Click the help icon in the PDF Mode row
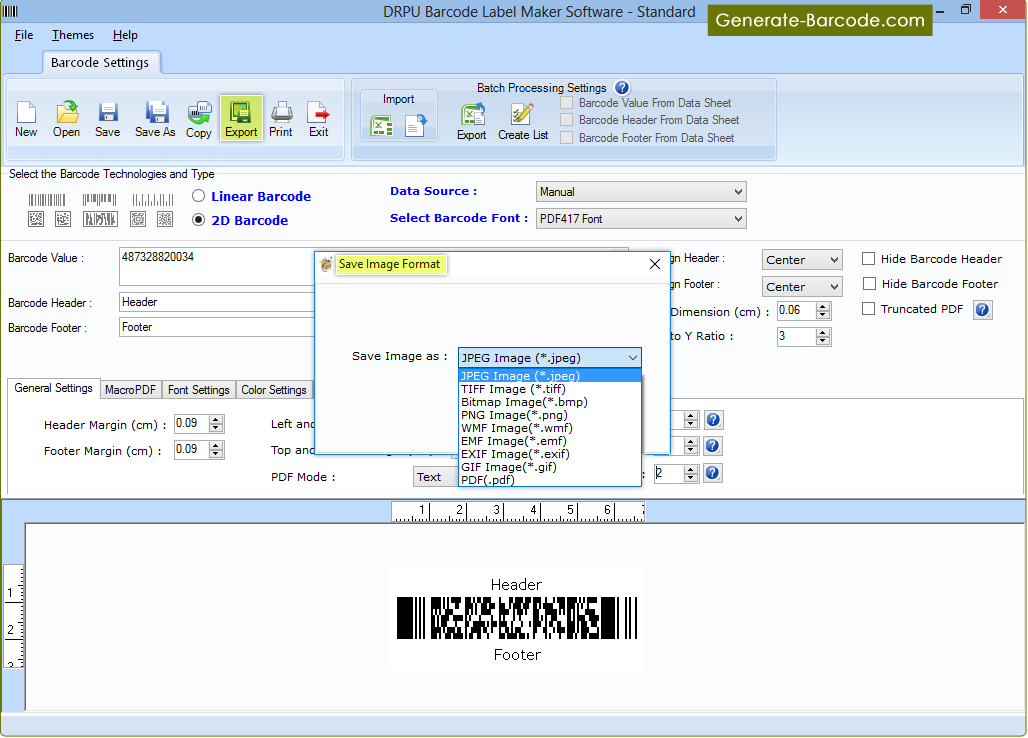Screen dimensions: 1028x738 click(x=713, y=473)
